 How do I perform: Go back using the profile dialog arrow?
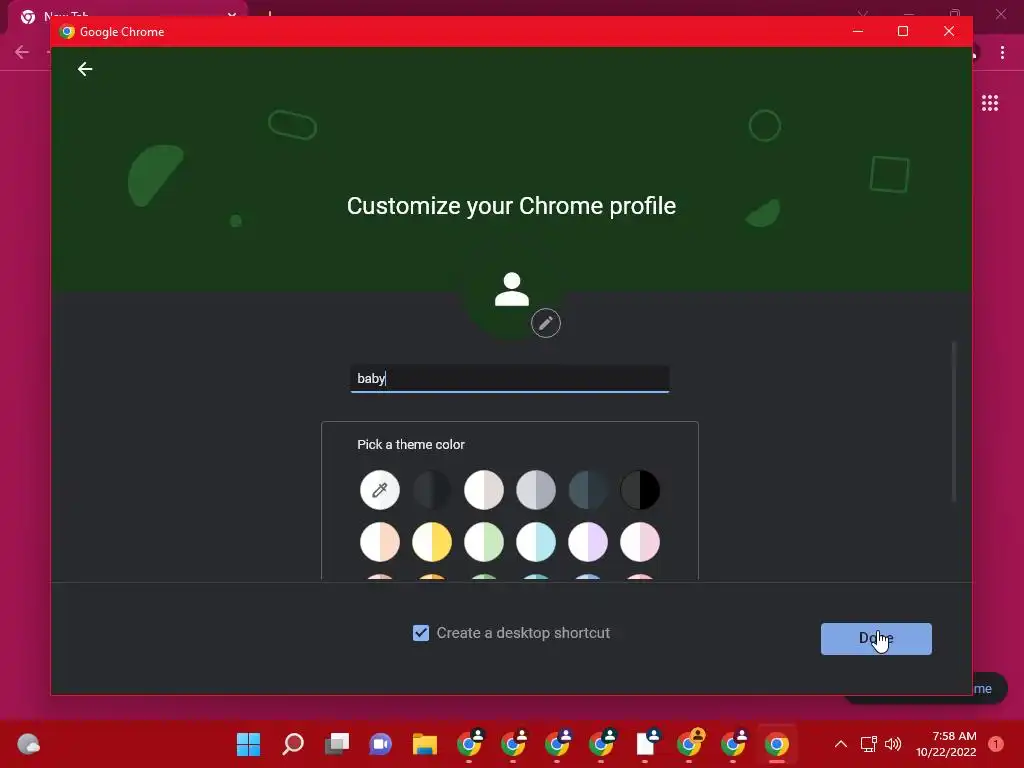pyautogui.click(x=85, y=69)
